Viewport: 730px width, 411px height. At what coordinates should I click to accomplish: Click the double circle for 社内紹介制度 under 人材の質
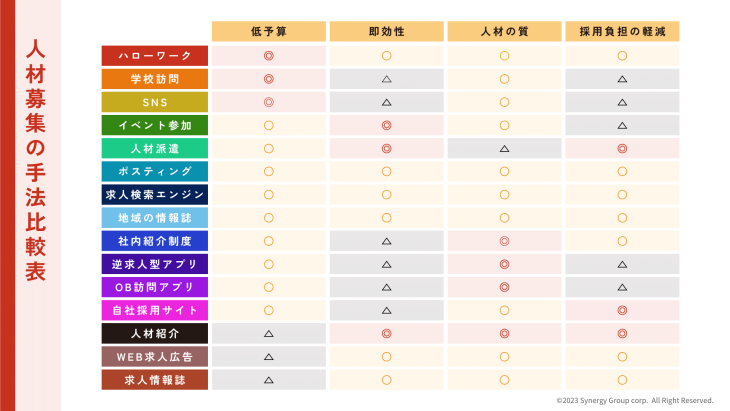(x=504, y=241)
